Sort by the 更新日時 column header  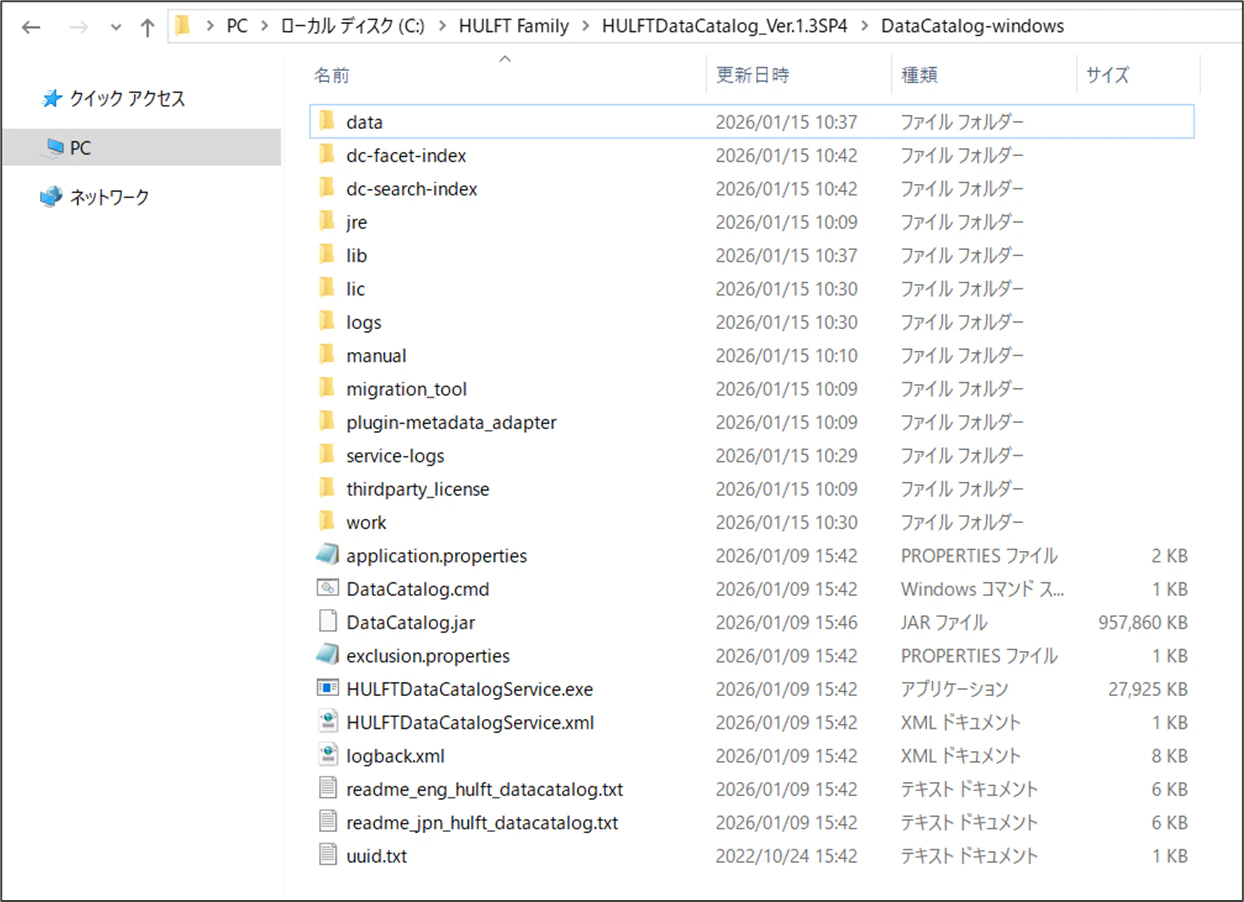coord(753,75)
